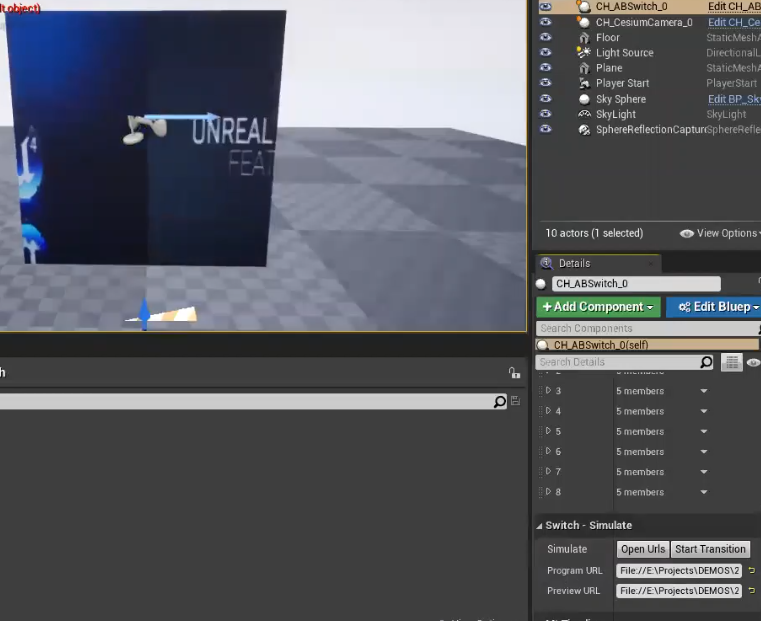Viewport: 761px width, 621px height.
Task: Toggle Sky Sphere visibility eye
Action: 546,98
